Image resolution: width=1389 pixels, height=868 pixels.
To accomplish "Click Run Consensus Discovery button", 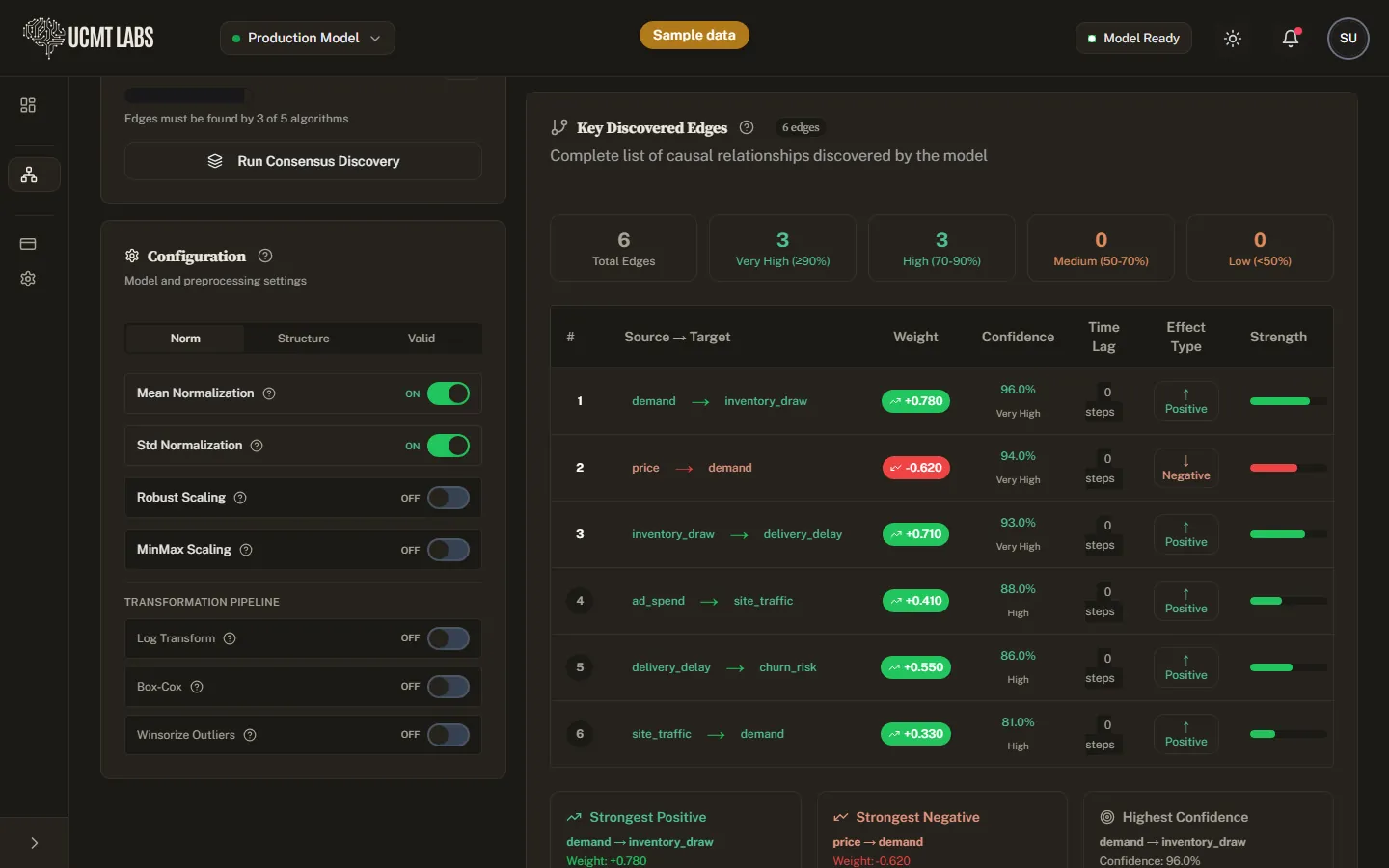I will point(303,161).
